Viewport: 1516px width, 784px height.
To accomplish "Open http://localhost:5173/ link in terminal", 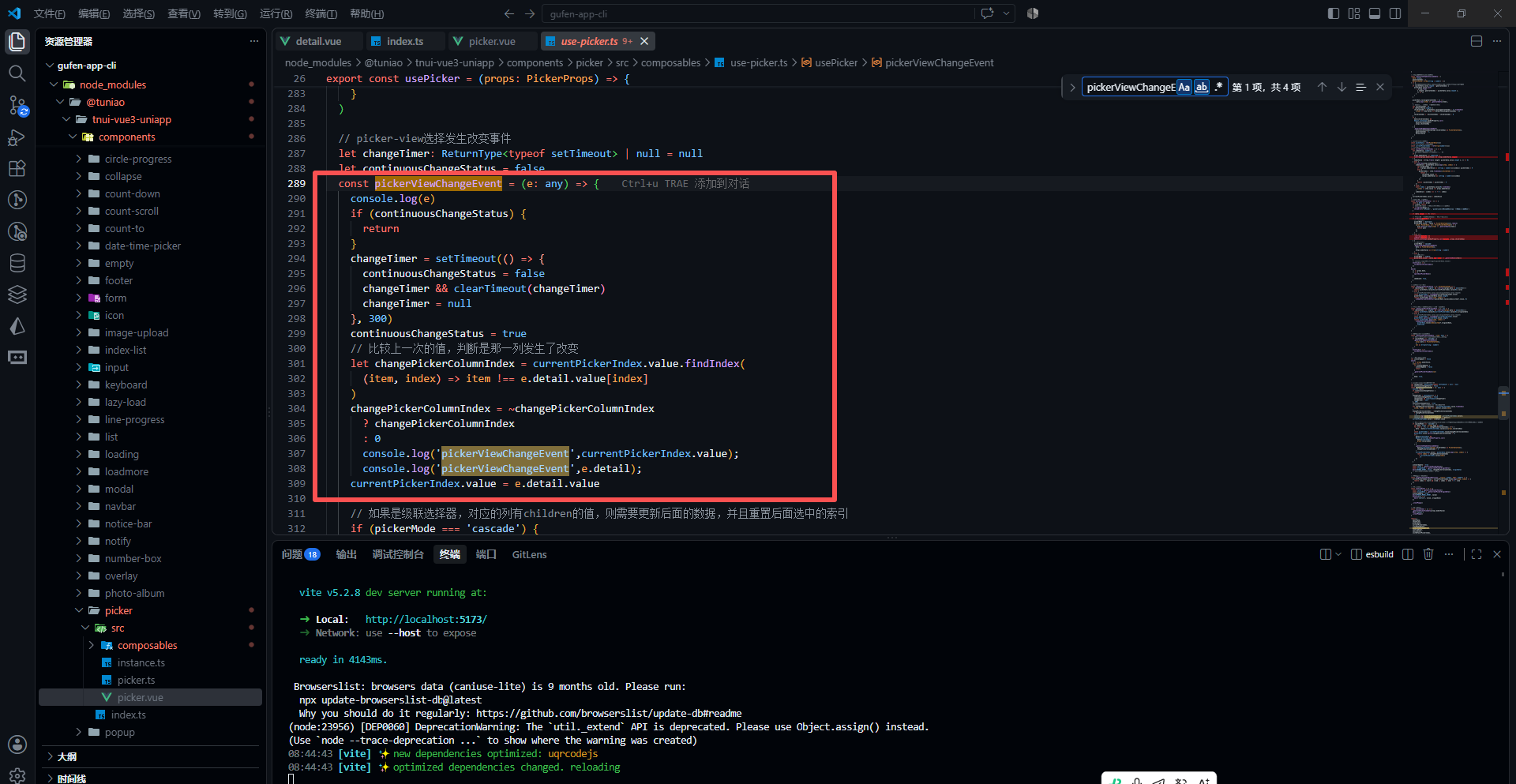I will (426, 619).
